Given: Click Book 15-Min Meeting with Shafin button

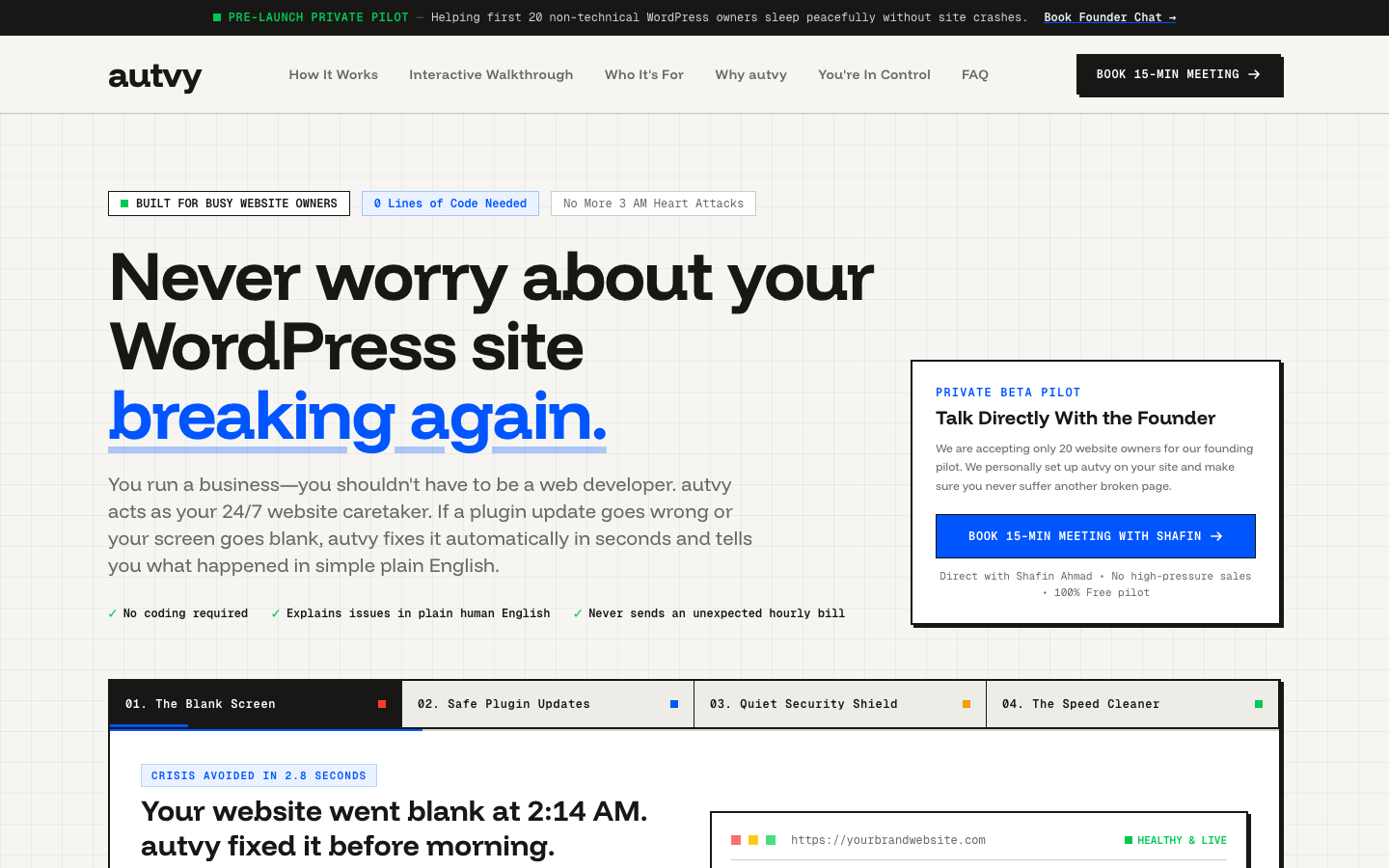Looking at the screenshot, I should tap(1096, 536).
